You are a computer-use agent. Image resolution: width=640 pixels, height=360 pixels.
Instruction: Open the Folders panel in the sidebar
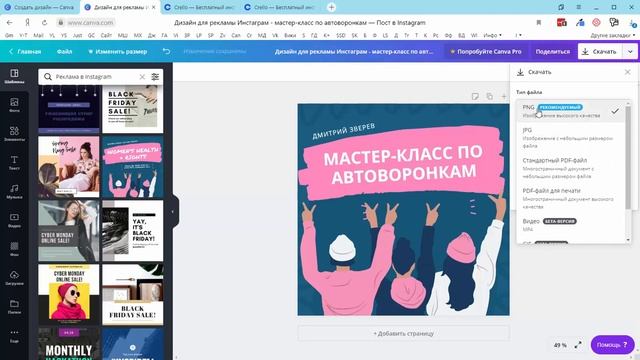pyautogui.click(x=14, y=307)
